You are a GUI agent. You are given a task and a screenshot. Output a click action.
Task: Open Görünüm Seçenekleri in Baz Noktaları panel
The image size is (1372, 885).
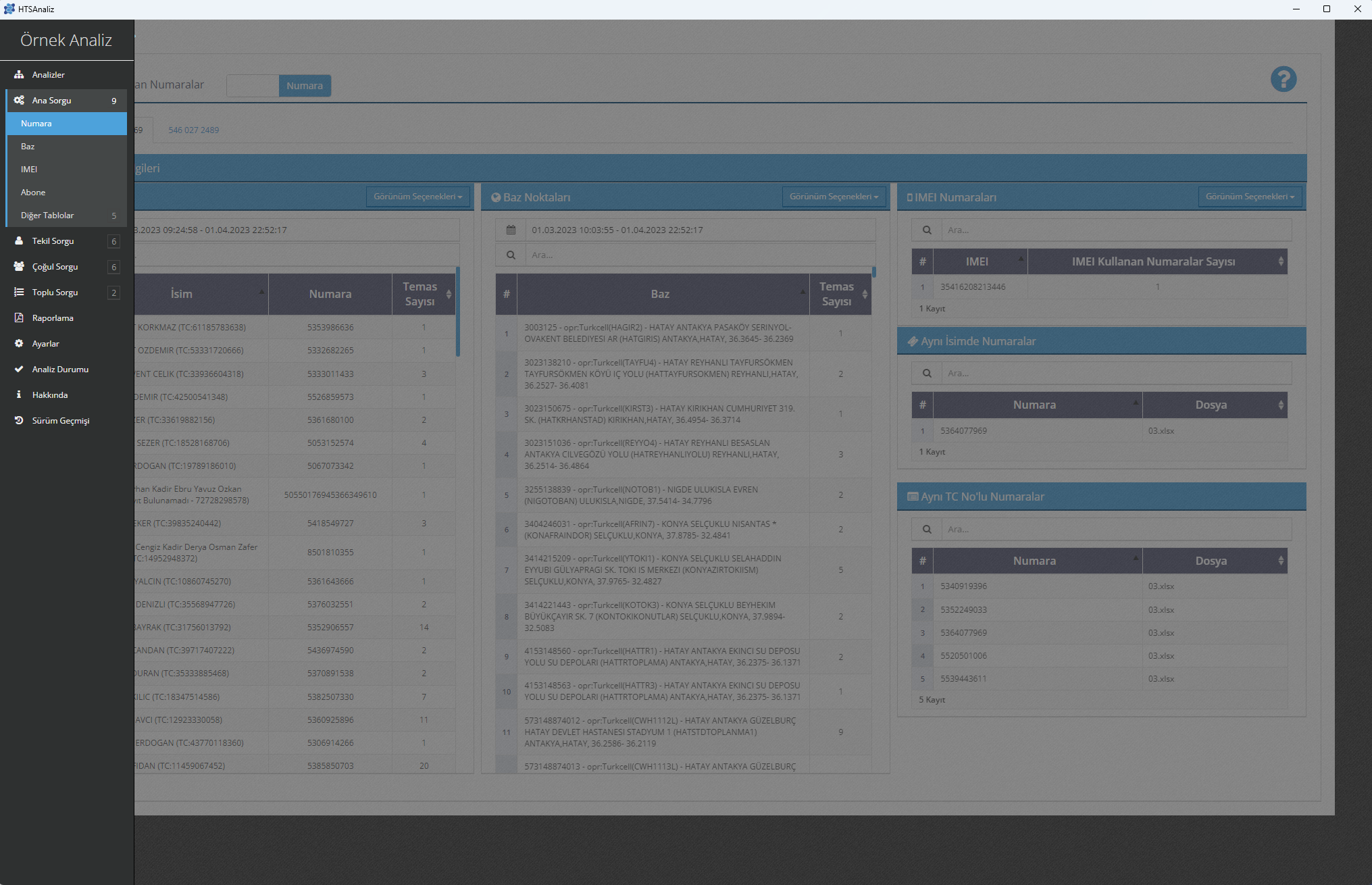tap(834, 197)
